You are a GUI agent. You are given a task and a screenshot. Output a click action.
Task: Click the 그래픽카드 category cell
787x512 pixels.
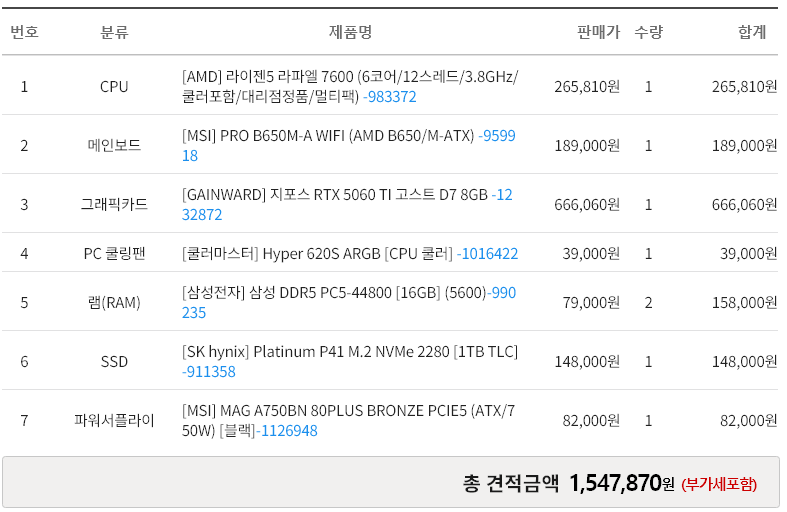pos(114,204)
